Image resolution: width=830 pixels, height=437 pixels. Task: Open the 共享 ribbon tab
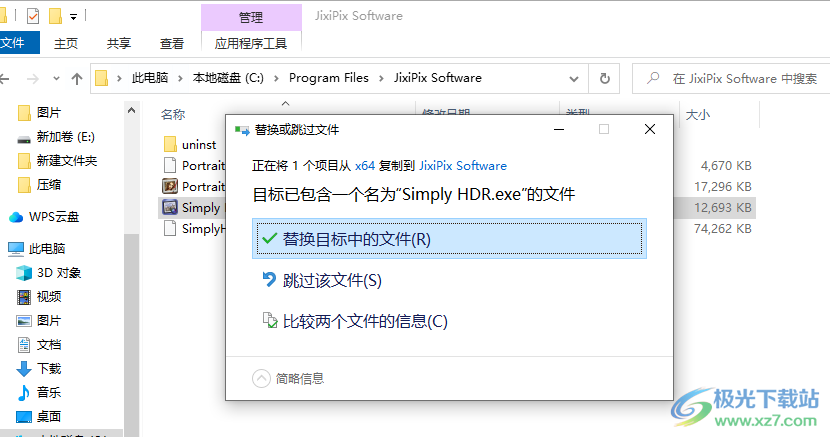click(x=119, y=43)
